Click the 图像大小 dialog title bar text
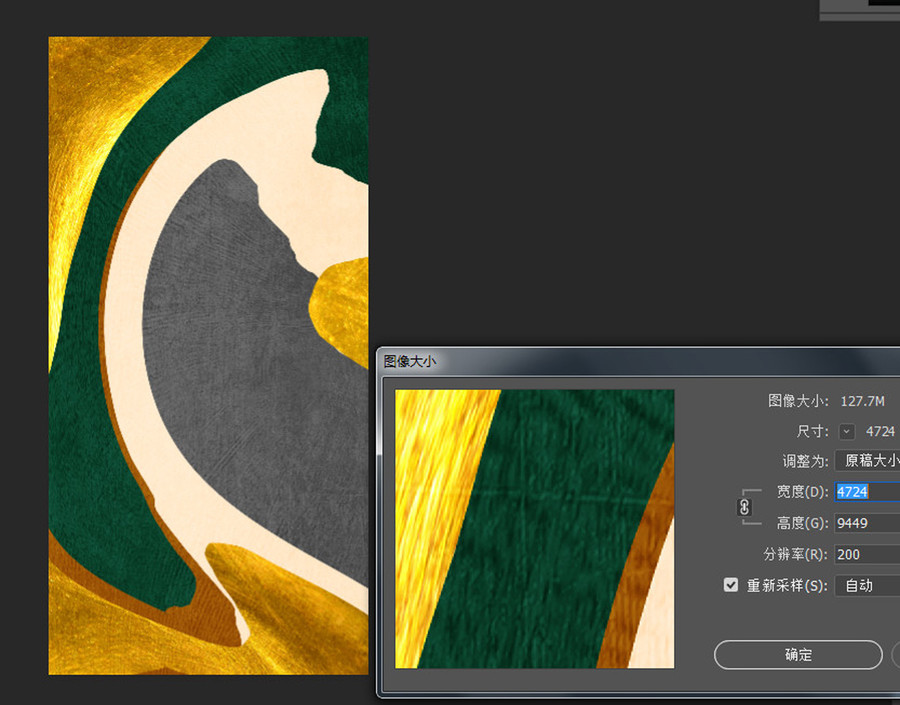The image size is (900, 705). (410, 361)
